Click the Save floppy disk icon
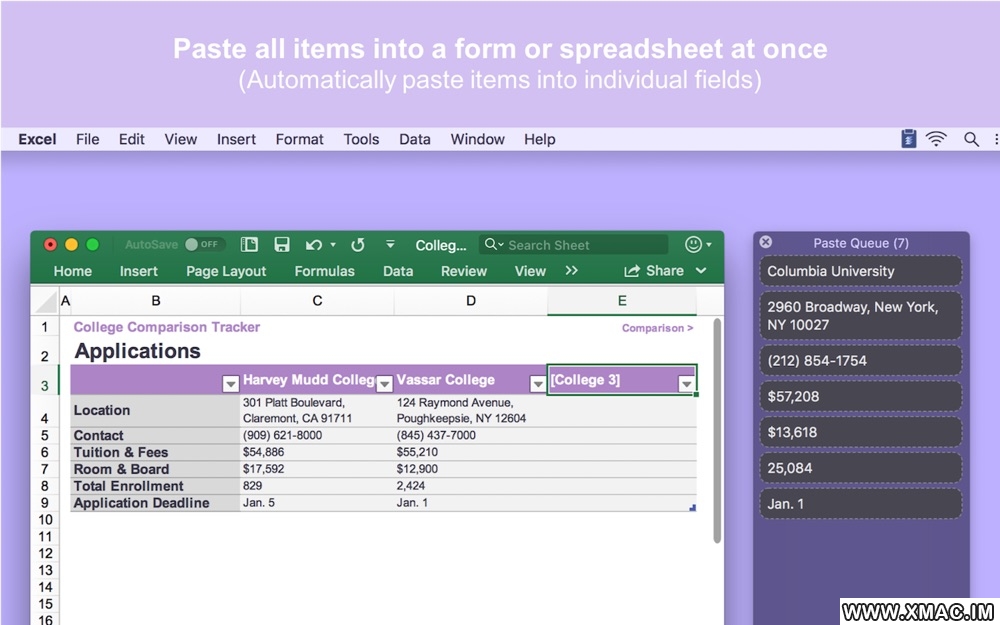This screenshot has height=625, width=1000. point(282,245)
